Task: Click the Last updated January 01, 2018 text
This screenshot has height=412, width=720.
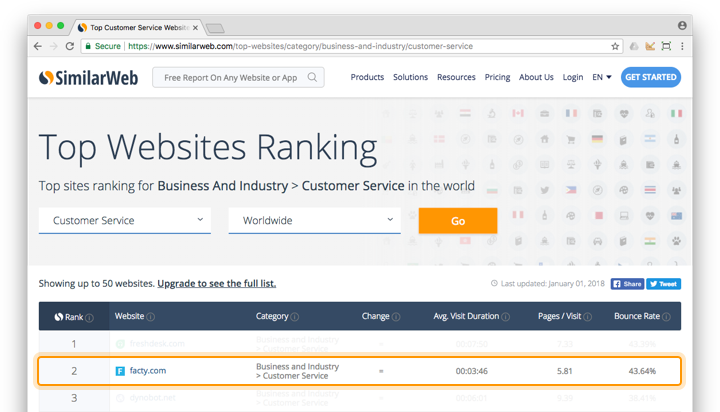Action: pos(552,284)
